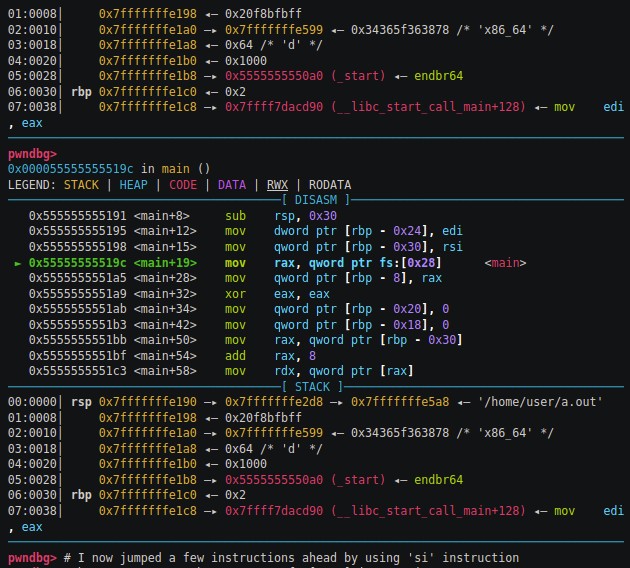
Task: Click the xor mnemonic at main+32
Action: coord(235,294)
